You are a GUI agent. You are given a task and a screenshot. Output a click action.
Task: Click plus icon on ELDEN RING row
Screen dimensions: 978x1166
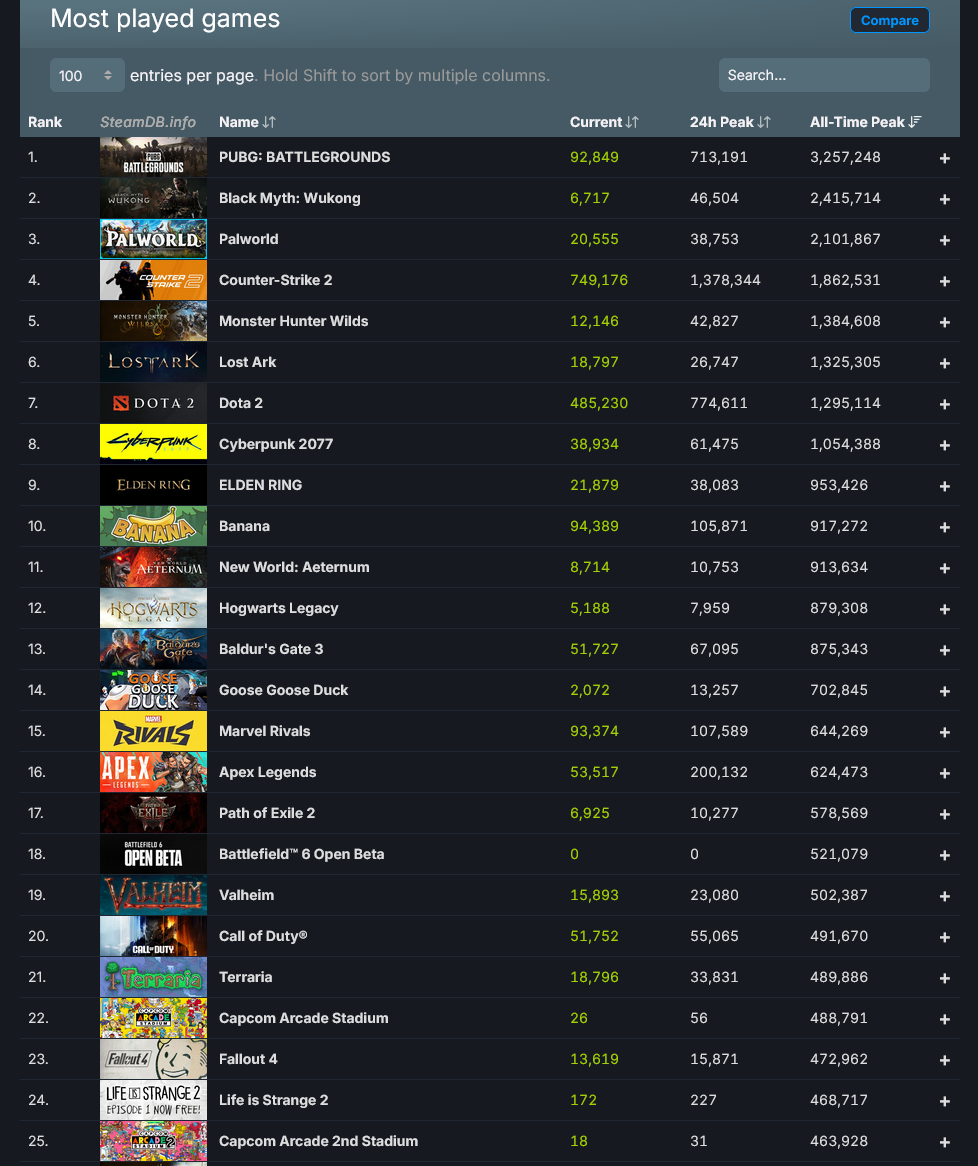pos(945,486)
